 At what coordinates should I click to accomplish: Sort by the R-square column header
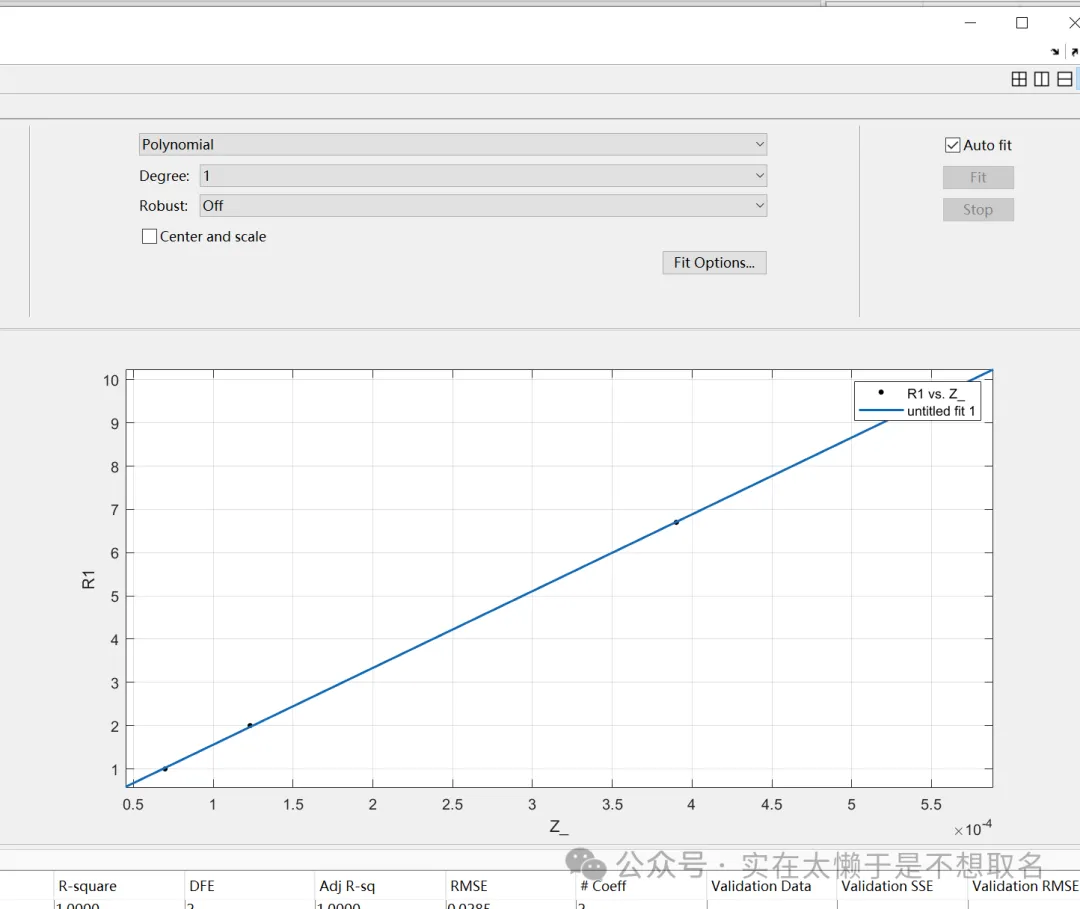pyautogui.click(x=88, y=885)
